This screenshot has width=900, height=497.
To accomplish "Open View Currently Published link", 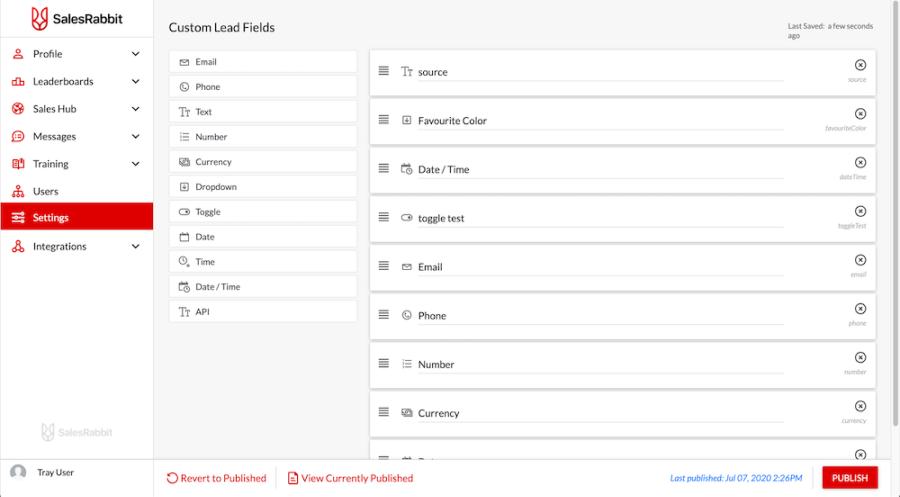I will pos(350,478).
